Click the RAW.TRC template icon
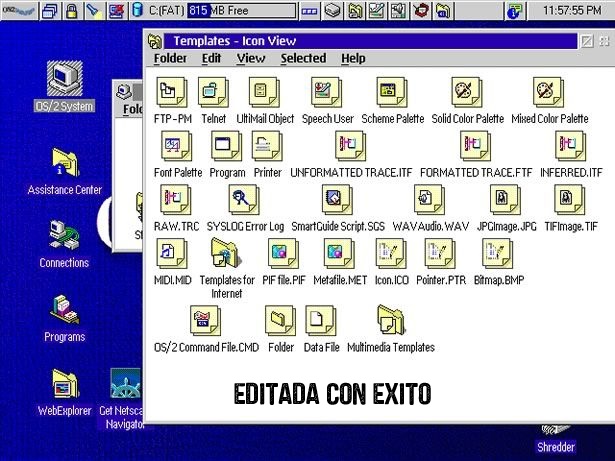This screenshot has height=461, width=615. 176,200
